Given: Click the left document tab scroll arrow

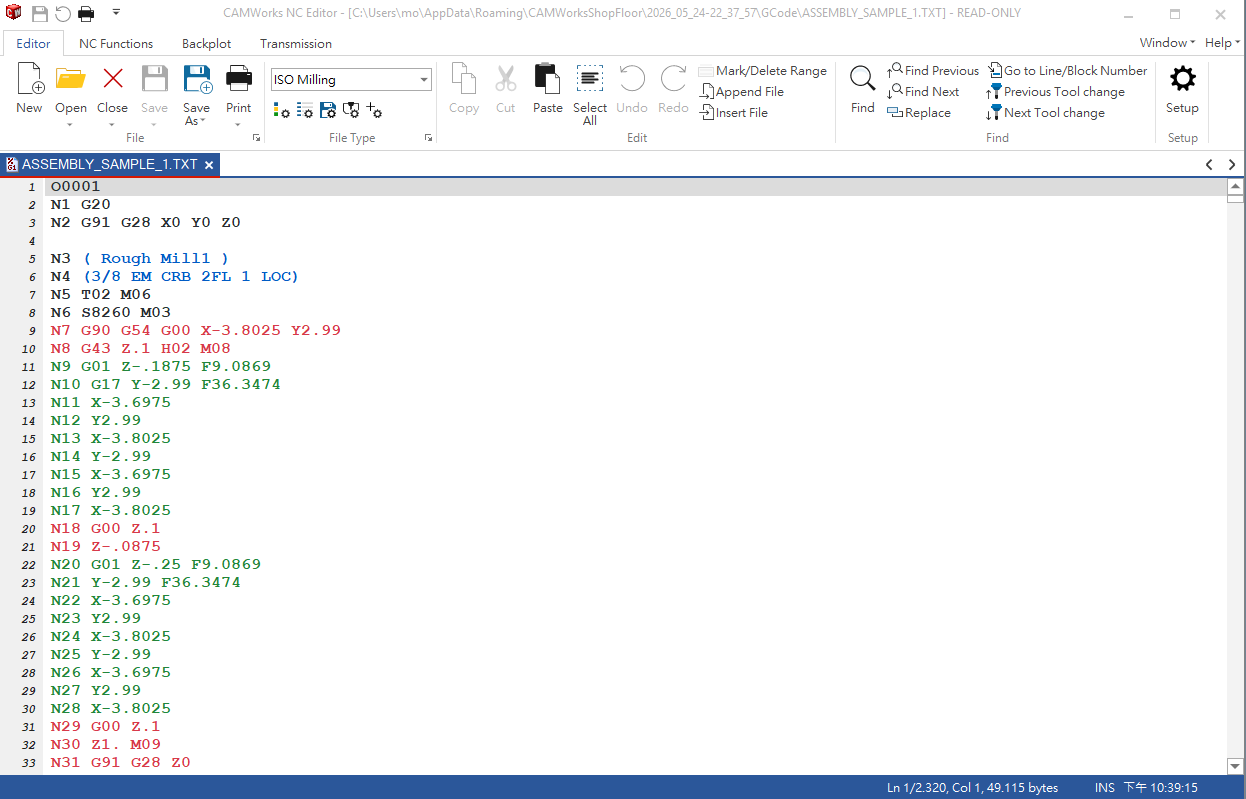Looking at the screenshot, I should click(1209, 165).
